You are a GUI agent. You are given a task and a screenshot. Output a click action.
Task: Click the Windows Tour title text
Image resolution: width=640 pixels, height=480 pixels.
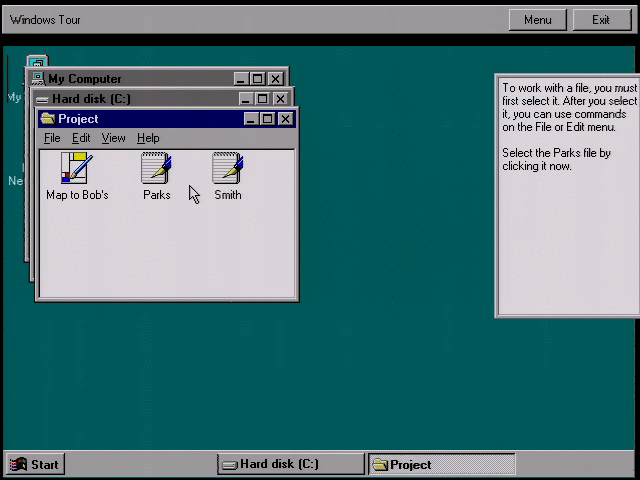pos(45,20)
